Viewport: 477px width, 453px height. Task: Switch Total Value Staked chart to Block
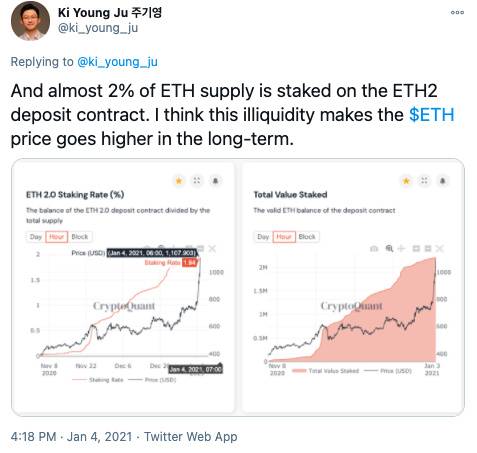(307, 237)
